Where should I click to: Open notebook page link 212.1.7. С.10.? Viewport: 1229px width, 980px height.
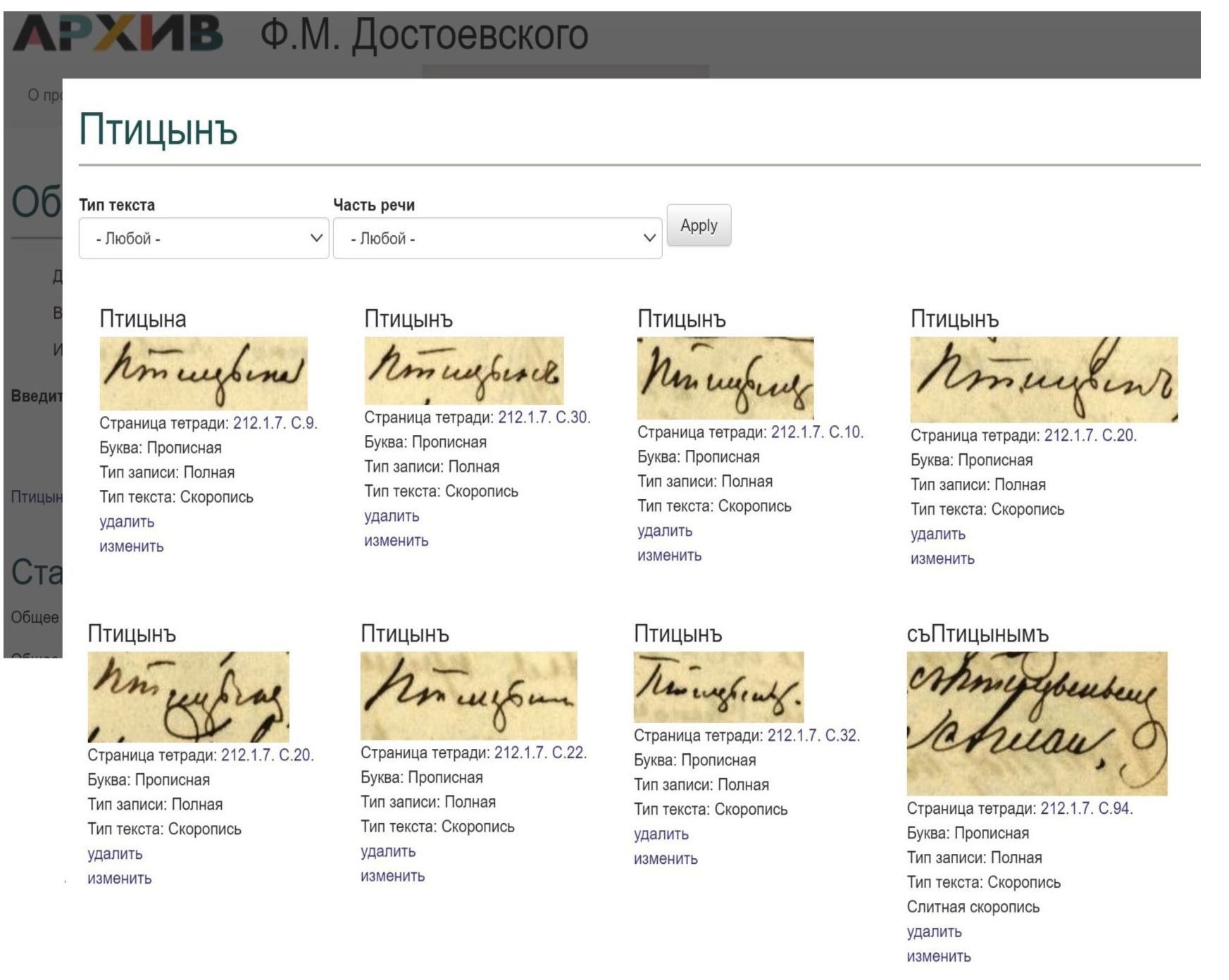[x=817, y=432]
